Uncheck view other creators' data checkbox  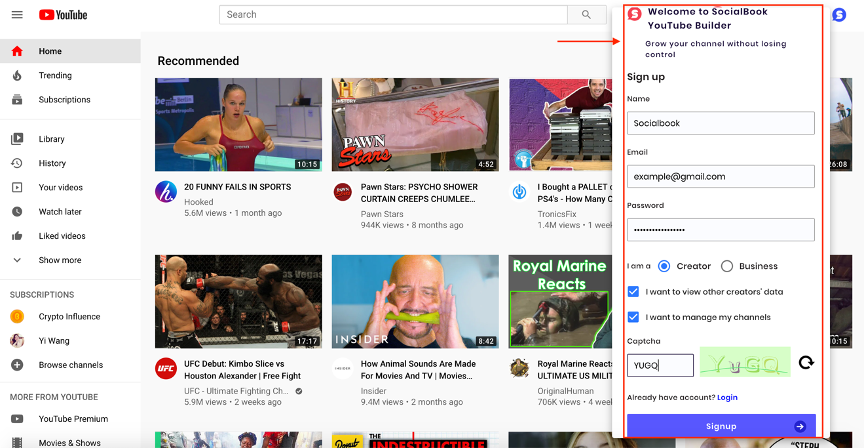pos(633,292)
